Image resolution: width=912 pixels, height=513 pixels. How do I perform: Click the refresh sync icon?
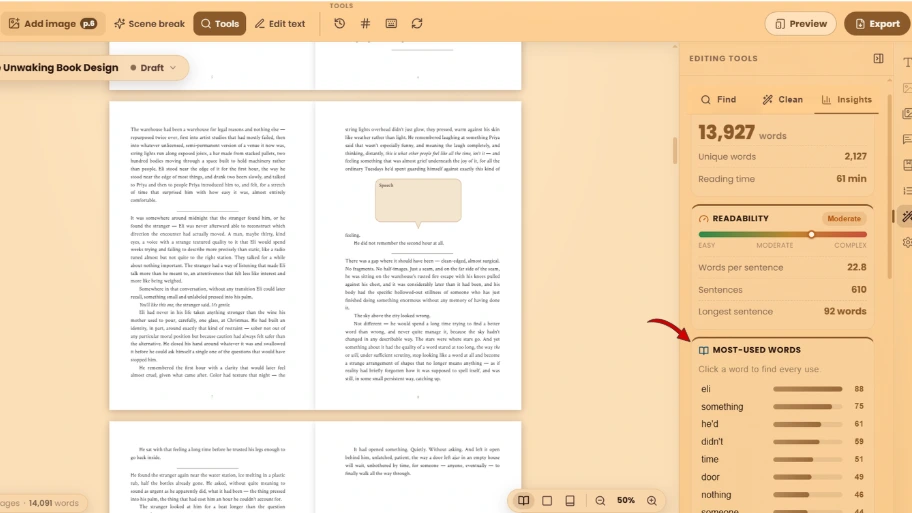tap(417, 24)
